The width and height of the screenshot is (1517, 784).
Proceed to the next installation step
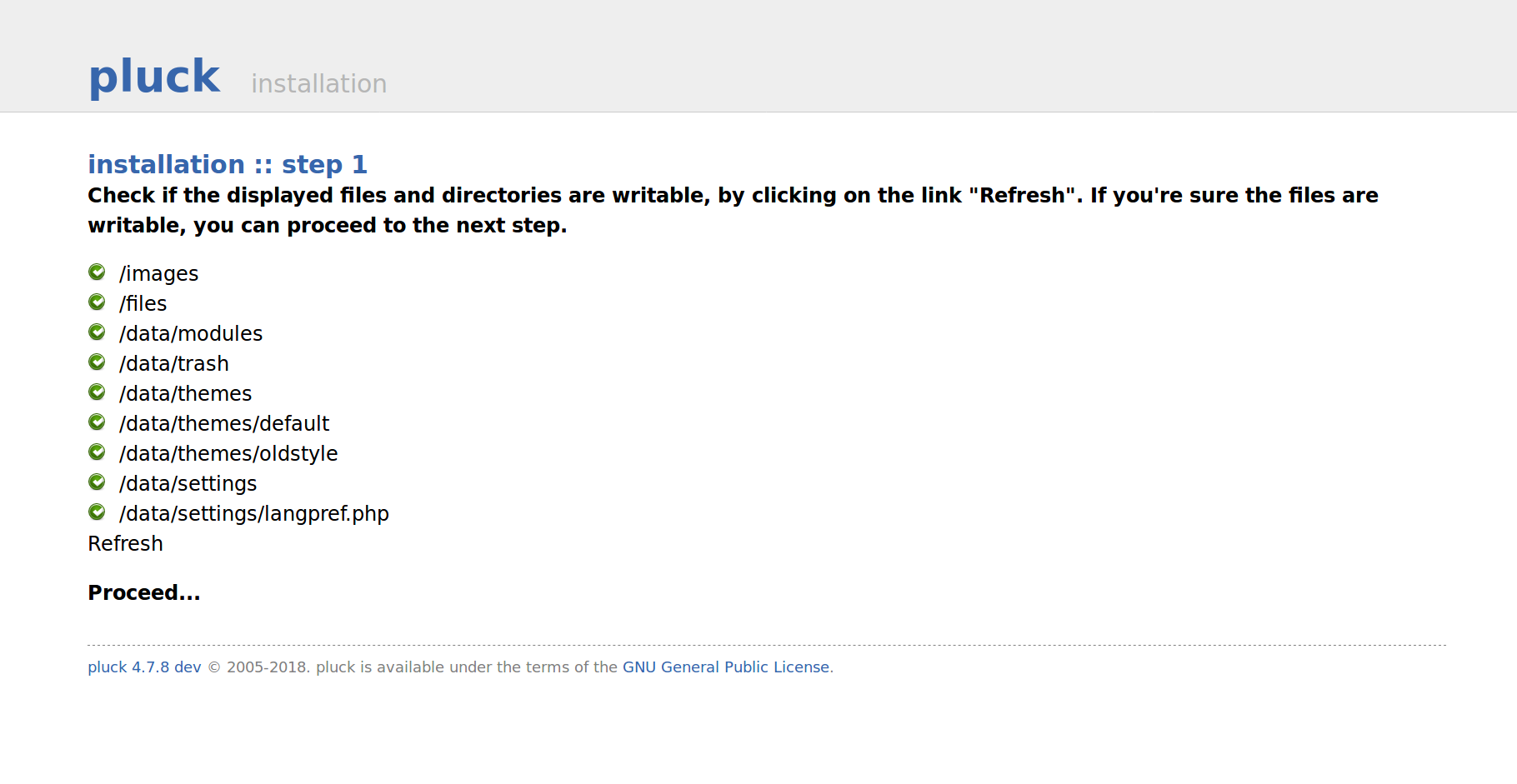[x=144, y=592]
